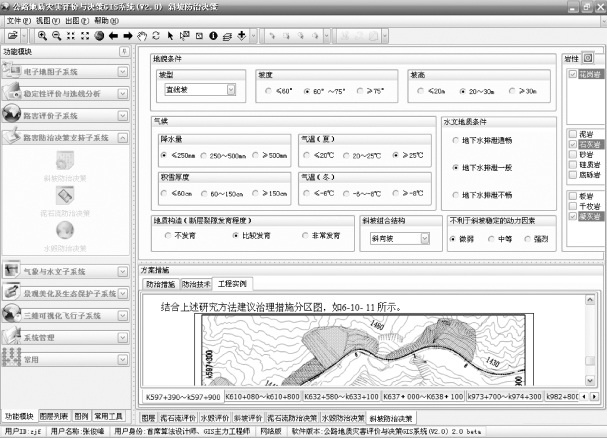Screen dimensions: 607x438
Task: Click the full extent globe icon
Action: (99, 36)
